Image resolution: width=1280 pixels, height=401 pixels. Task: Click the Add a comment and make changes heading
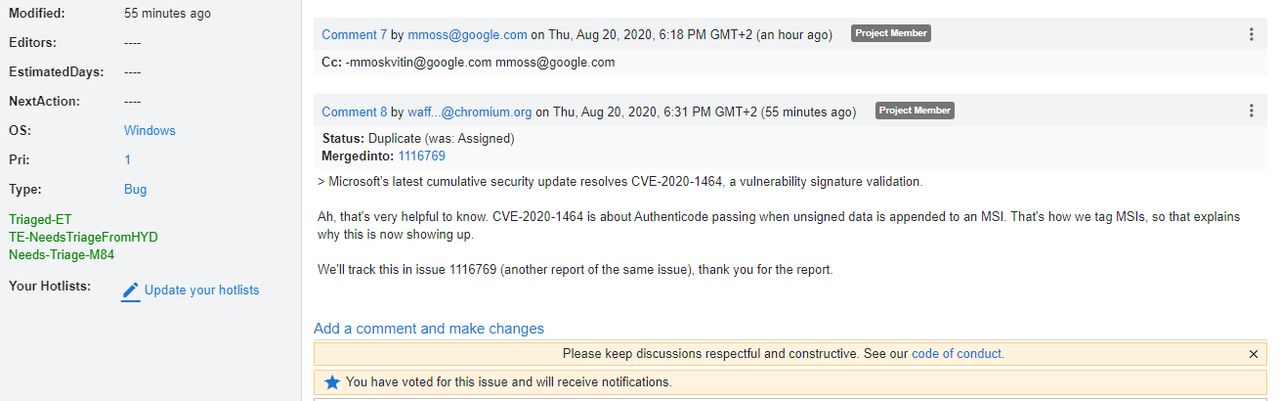coord(429,328)
